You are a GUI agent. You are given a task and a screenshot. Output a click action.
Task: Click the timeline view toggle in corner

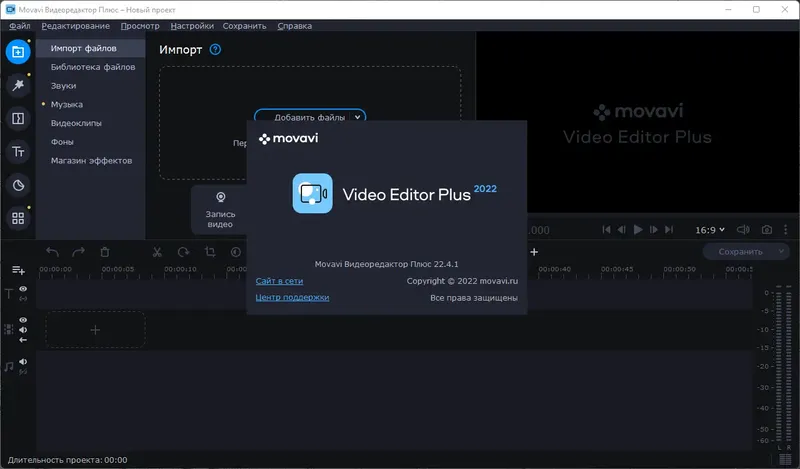(785, 460)
